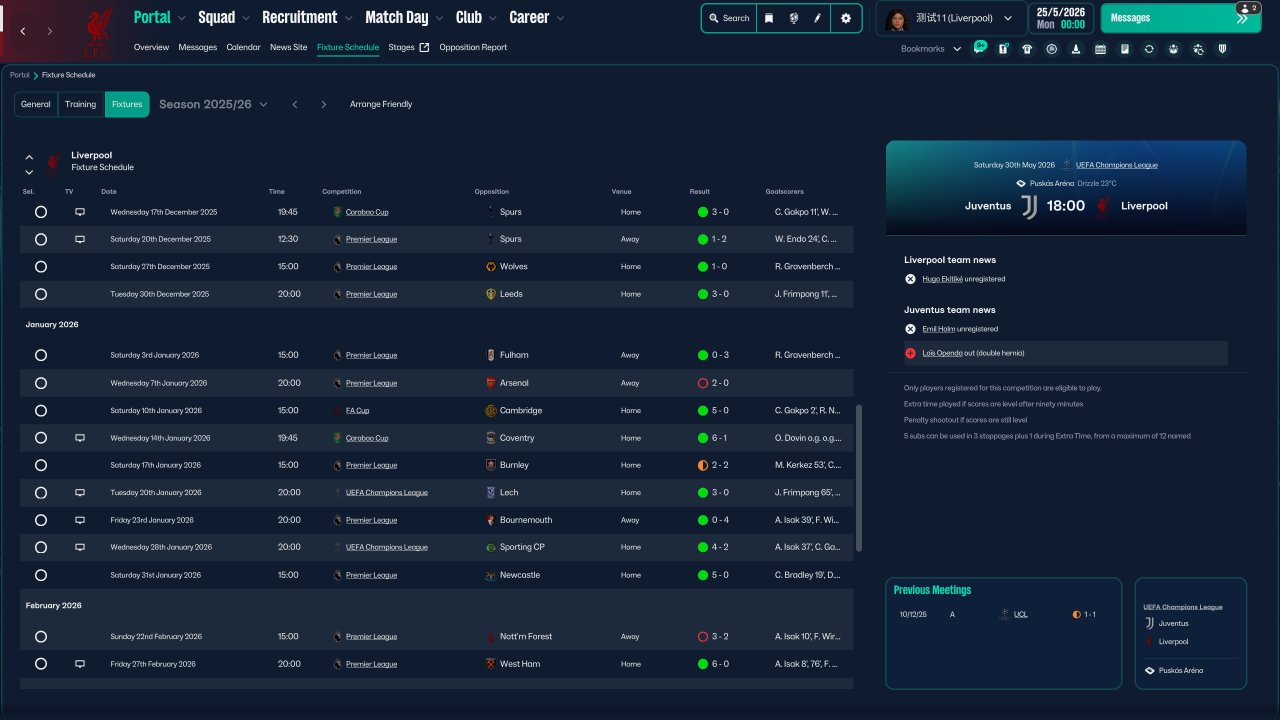Switch to the Training tab
Viewport: 1280px width, 720px height.
pyautogui.click(x=81, y=104)
